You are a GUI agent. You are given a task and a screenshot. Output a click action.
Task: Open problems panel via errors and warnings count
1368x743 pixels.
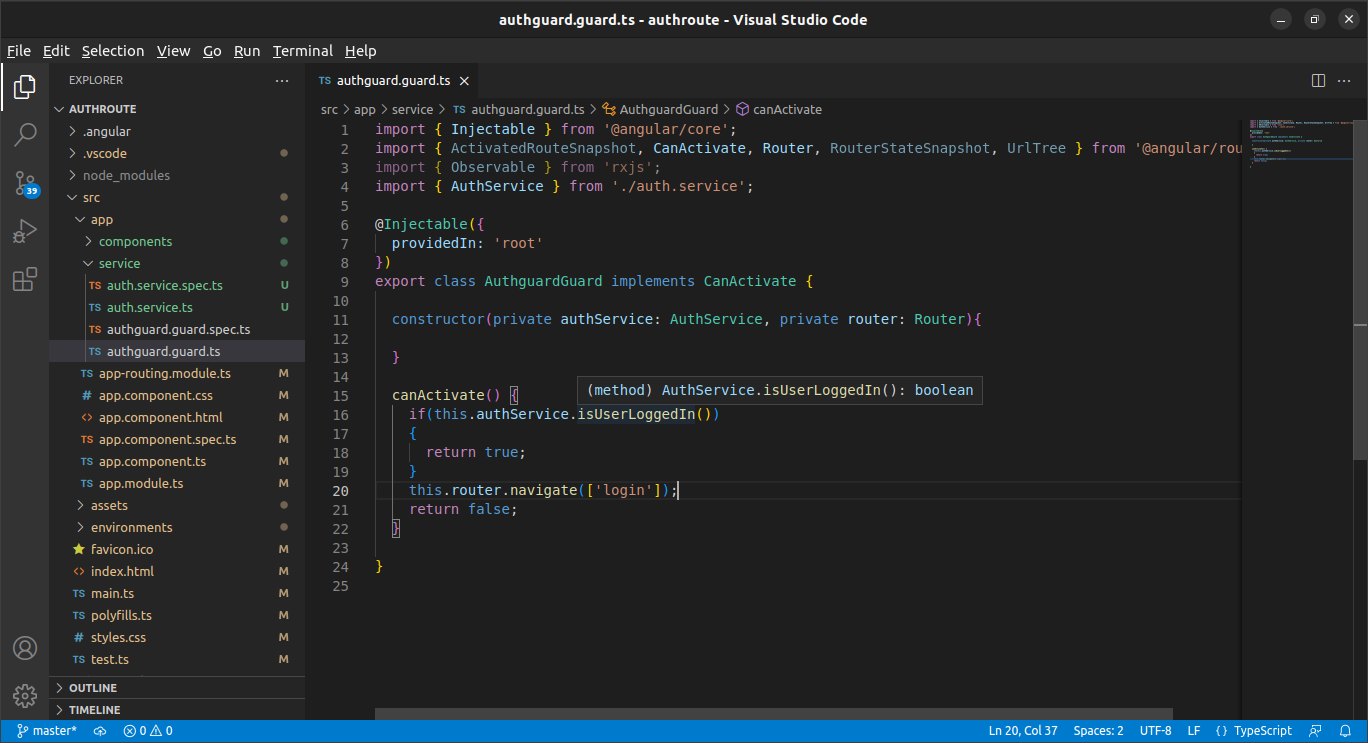[x=148, y=731]
